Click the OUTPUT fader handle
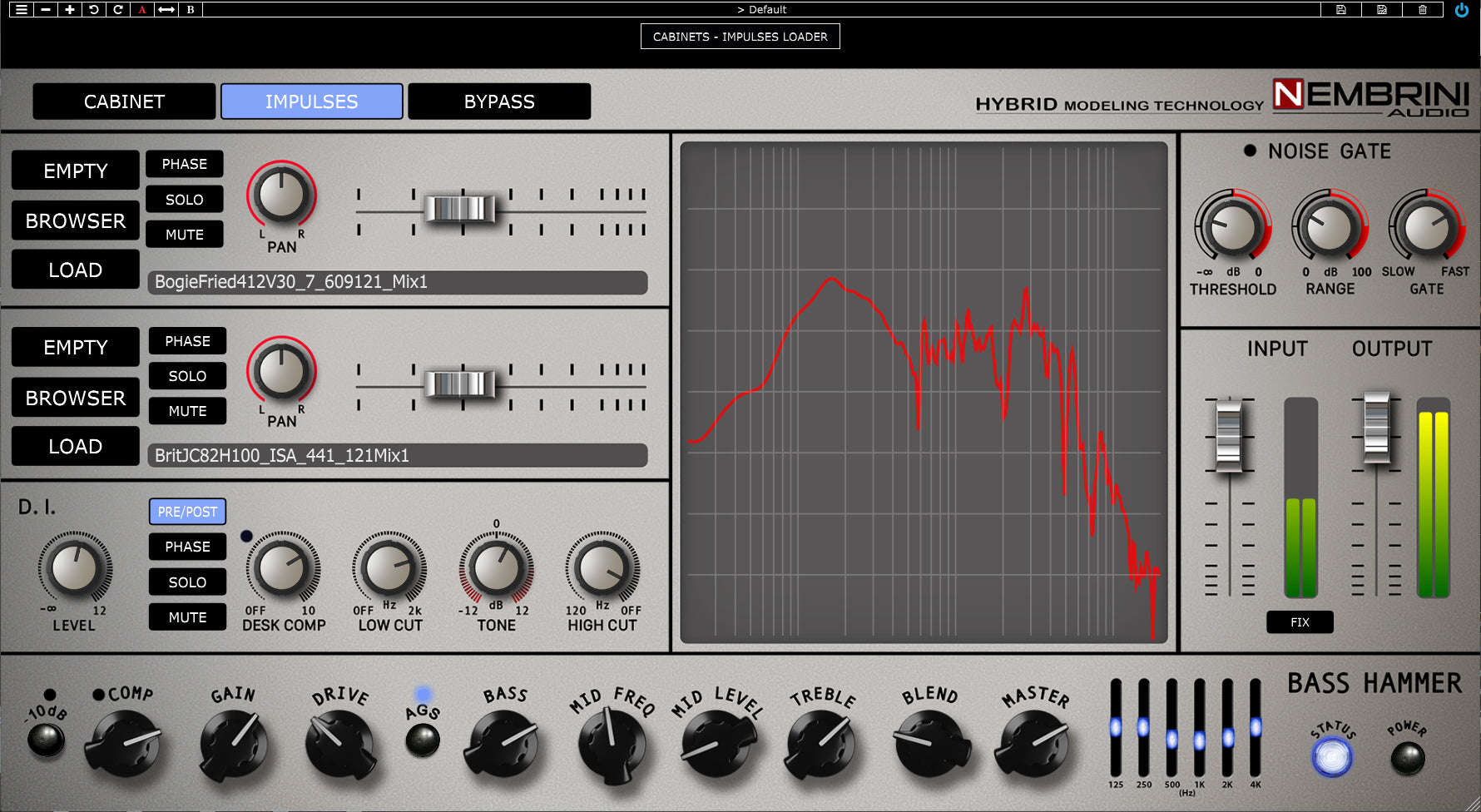Image resolution: width=1481 pixels, height=812 pixels. (x=1376, y=427)
